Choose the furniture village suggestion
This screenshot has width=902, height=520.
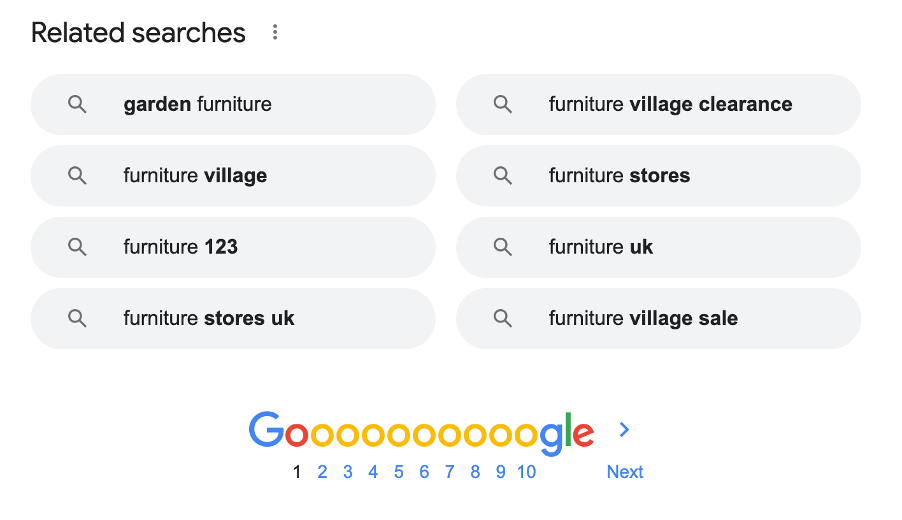(233, 175)
